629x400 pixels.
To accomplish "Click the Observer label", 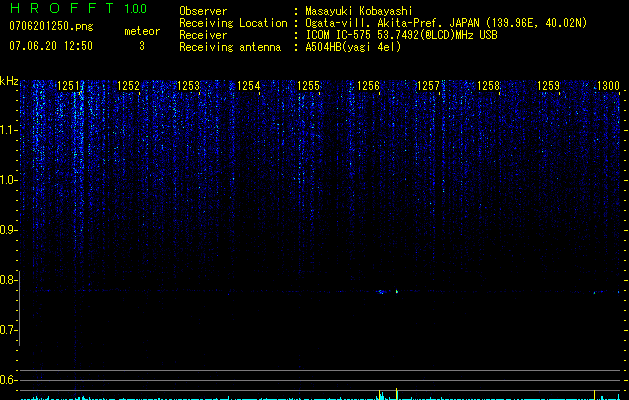I will [x=203, y=11].
